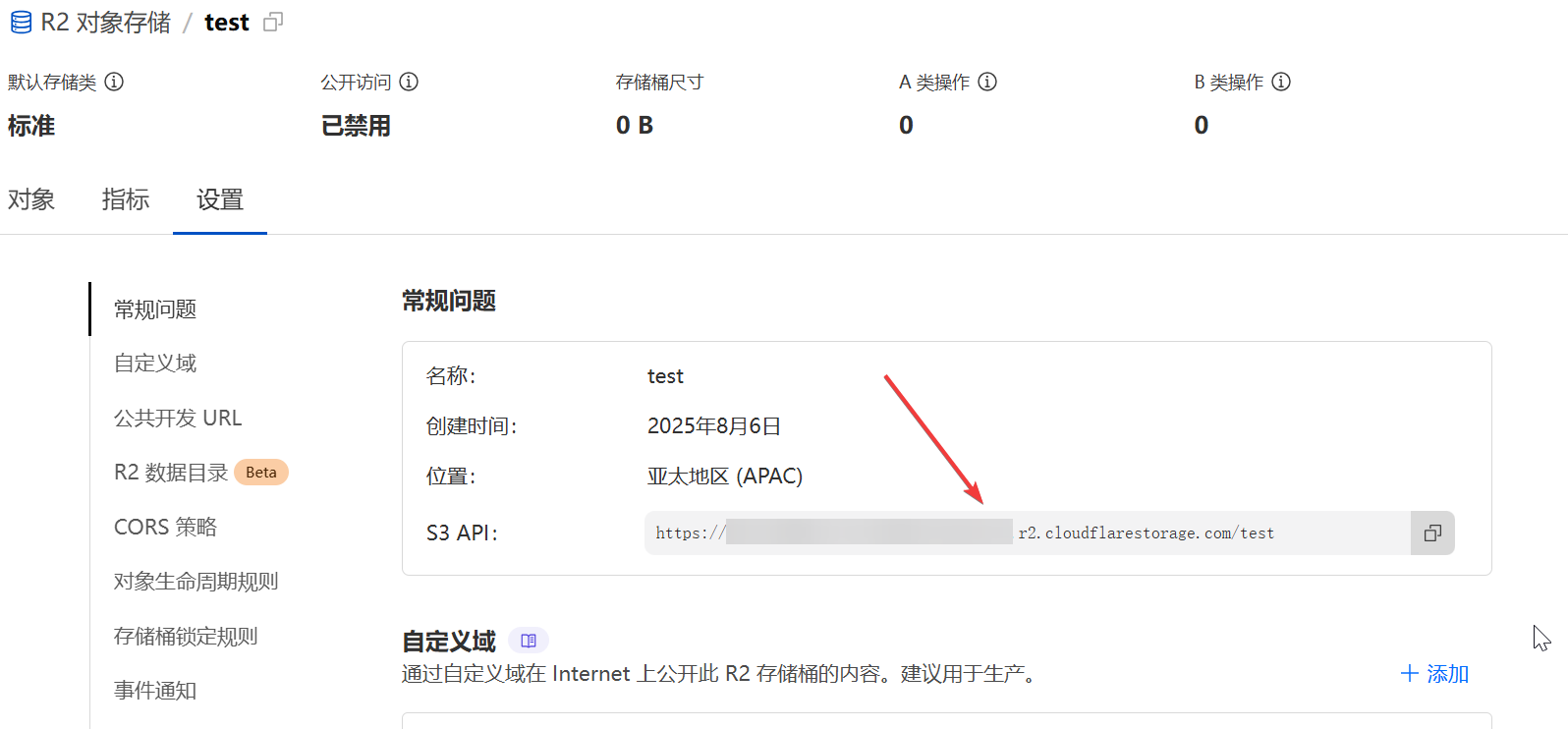The height and width of the screenshot is (729, 1568).
Task: Jump to 常规问题 settings section
Action: [x=155, y=309]
